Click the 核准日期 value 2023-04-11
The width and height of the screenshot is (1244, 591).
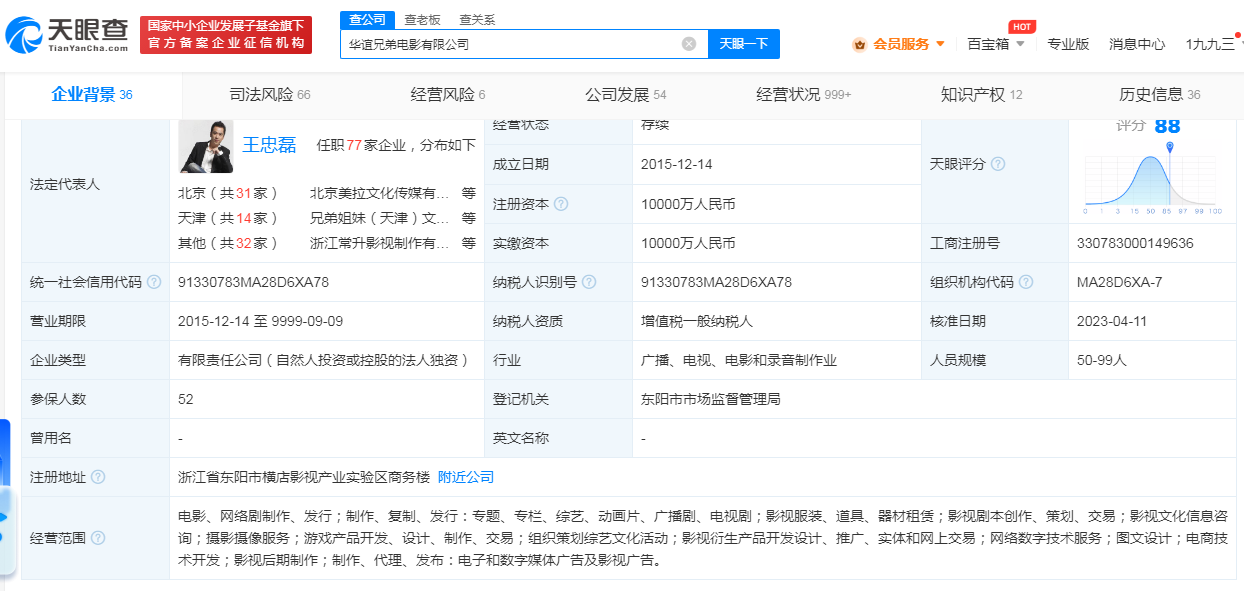click(x=1112, y=321)
